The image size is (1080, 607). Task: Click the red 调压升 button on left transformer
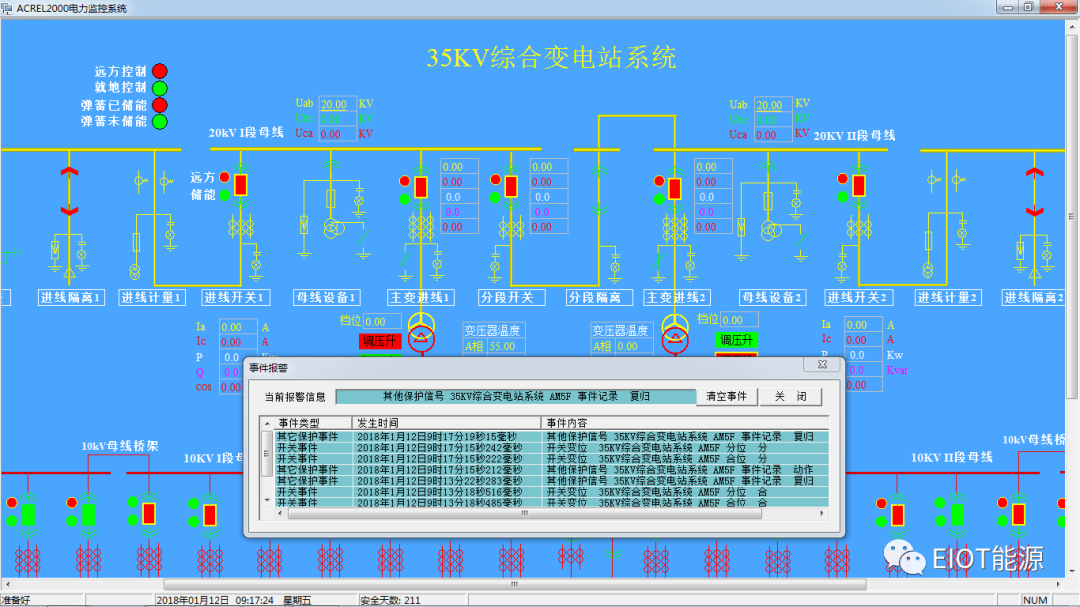(x=380, y=341)
